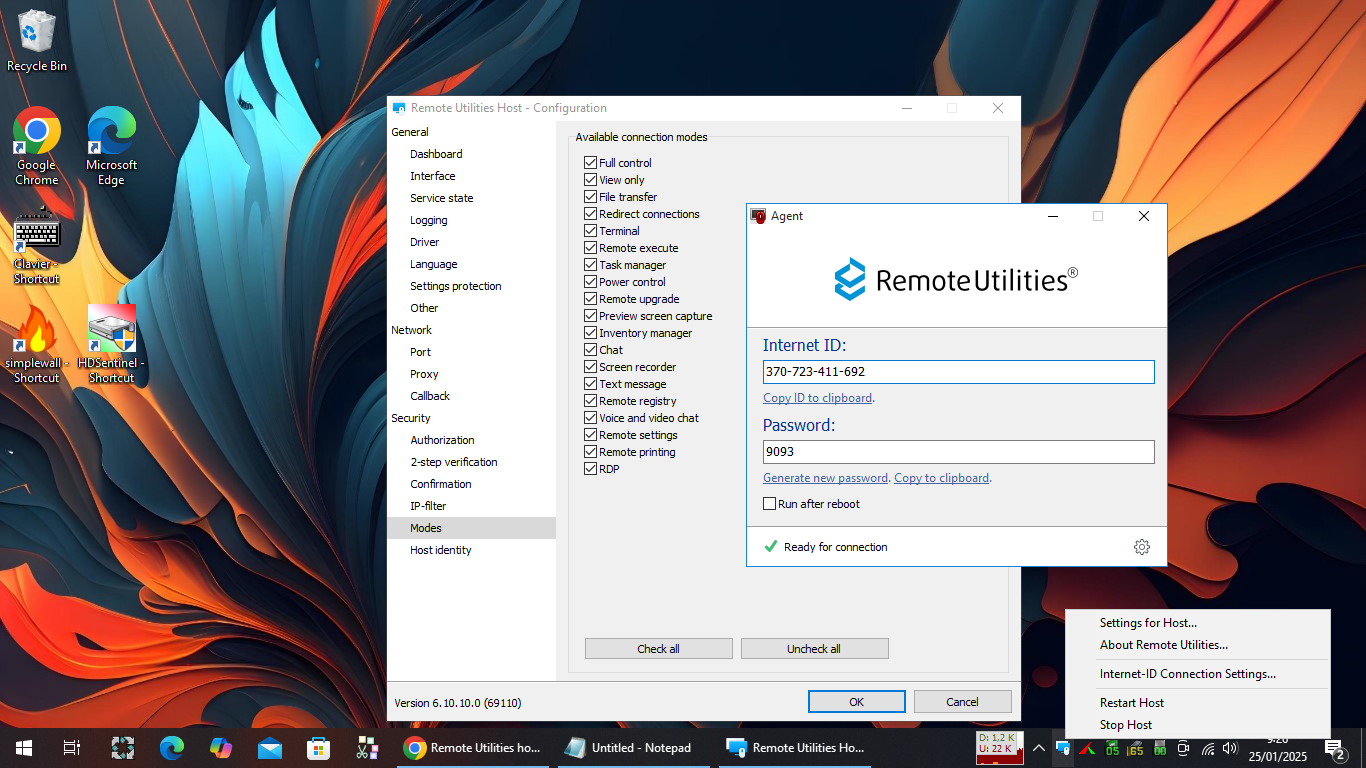
Task: Open the Mail app in the taskbar
Action: (270, 747)
